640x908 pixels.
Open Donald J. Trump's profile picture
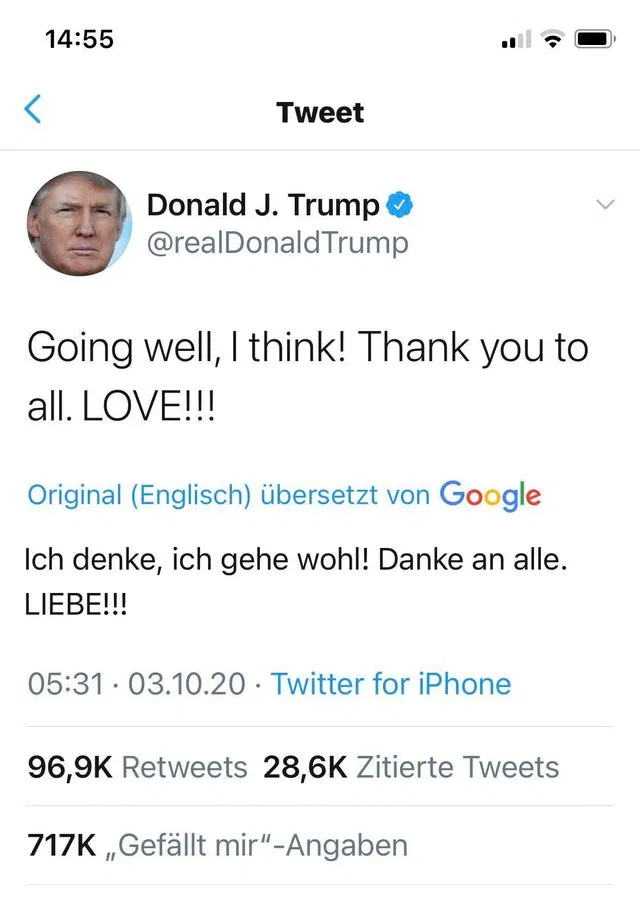(79, 223)
